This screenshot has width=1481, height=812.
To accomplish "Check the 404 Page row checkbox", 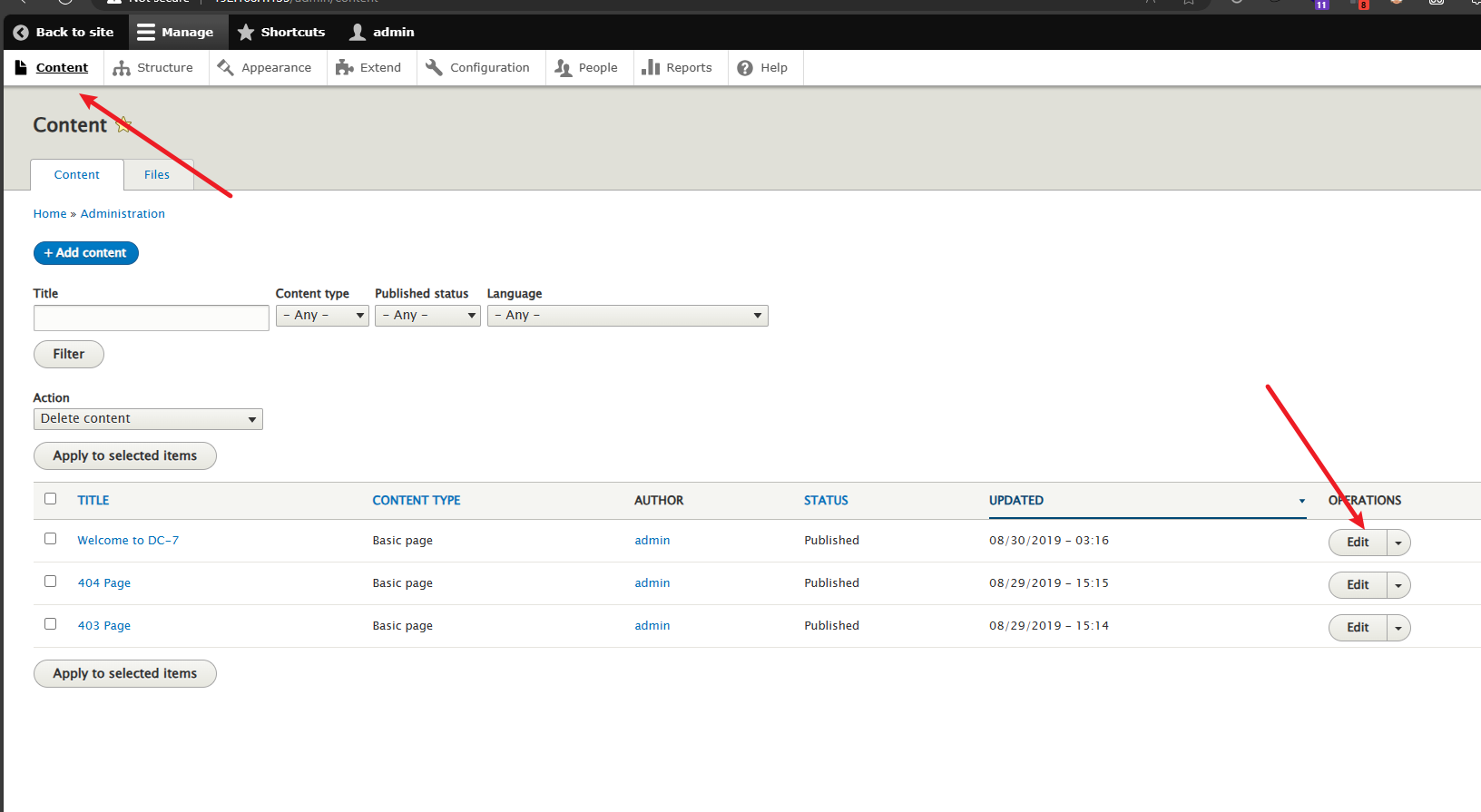I will (50, 581).
